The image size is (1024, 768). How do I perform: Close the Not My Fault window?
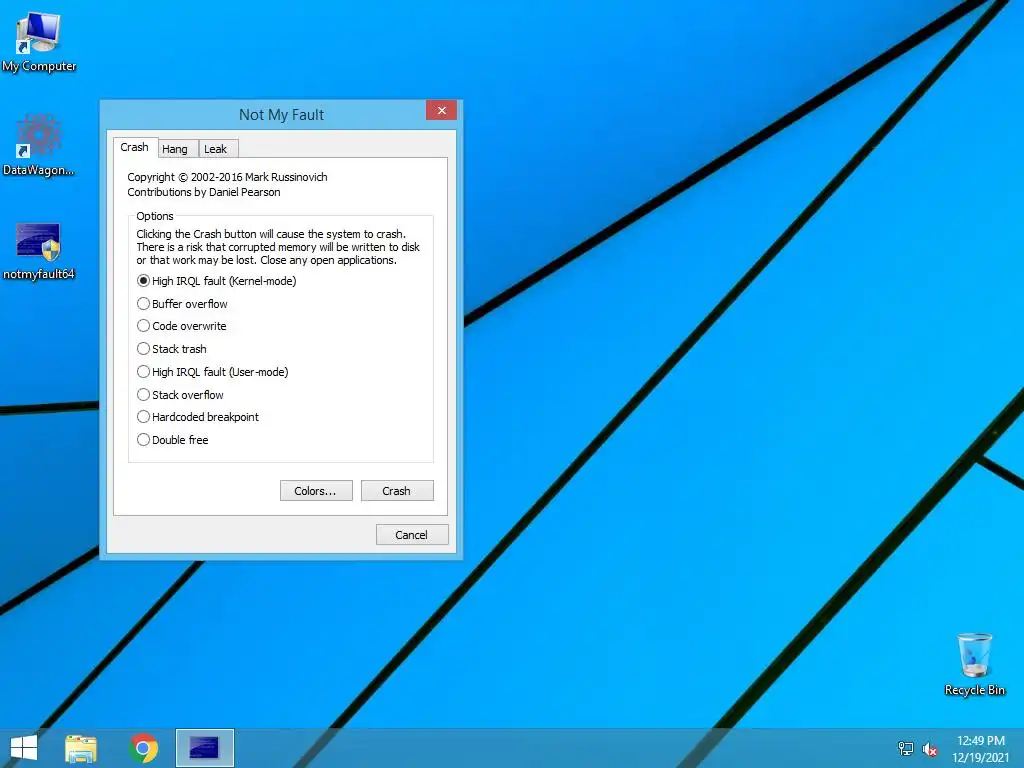click(441, 110)
